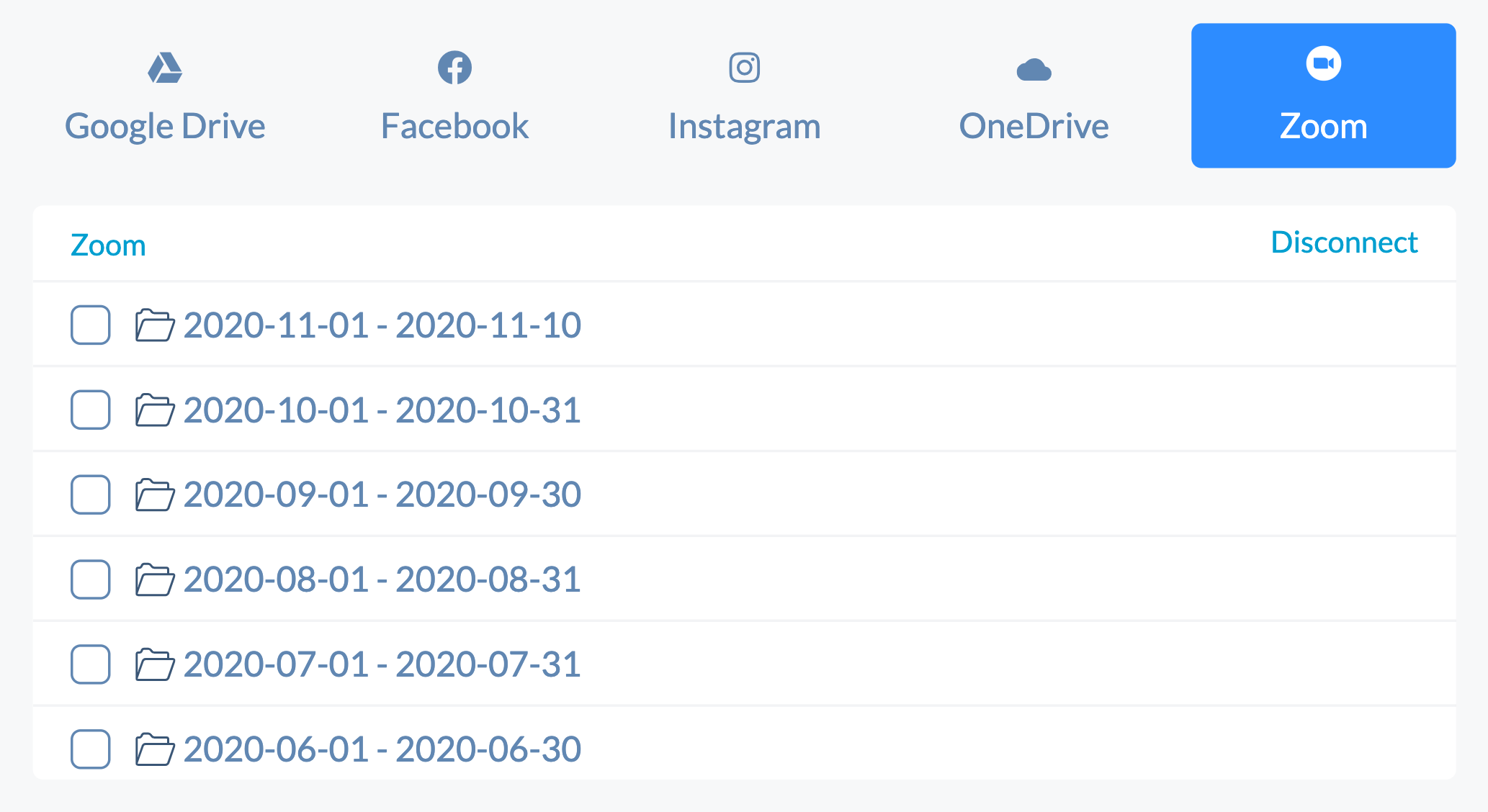
Task: Switch to the Facebook tab
Action: 454,96
